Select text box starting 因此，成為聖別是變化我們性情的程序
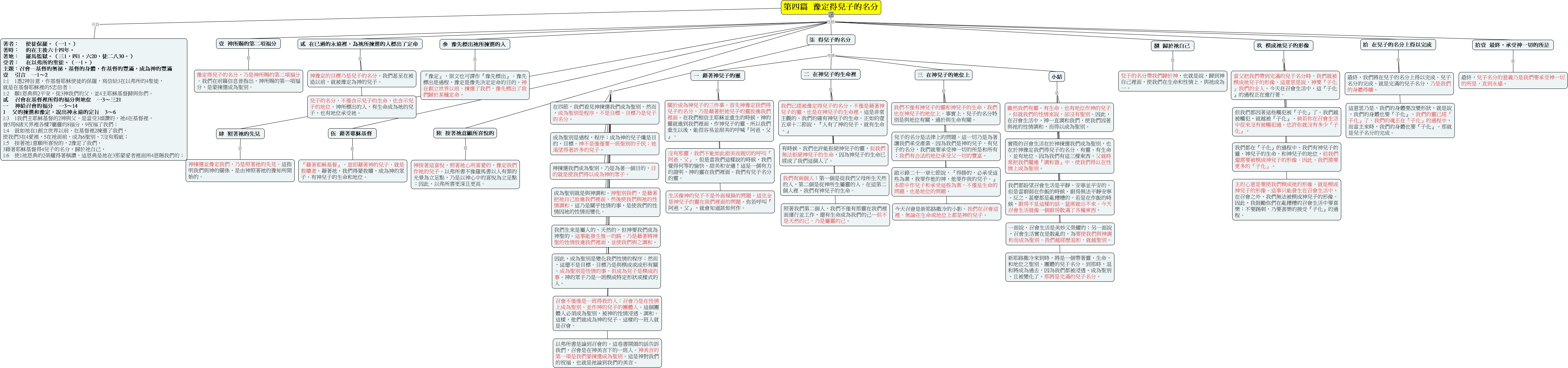Viewport: 1568px width, 368px height. click(x=607, y=271)
